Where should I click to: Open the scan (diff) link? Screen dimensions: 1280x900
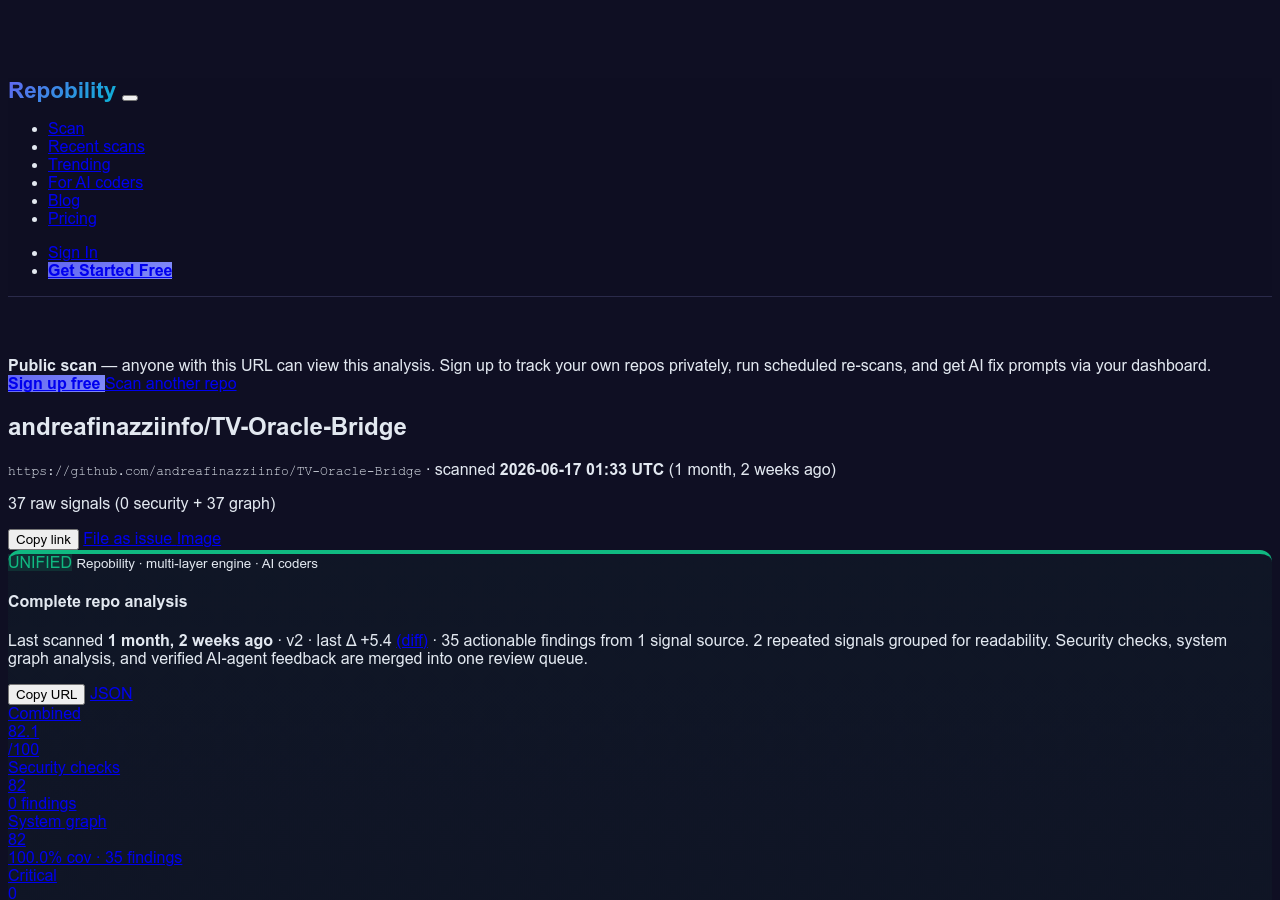[x=412, y=640]
